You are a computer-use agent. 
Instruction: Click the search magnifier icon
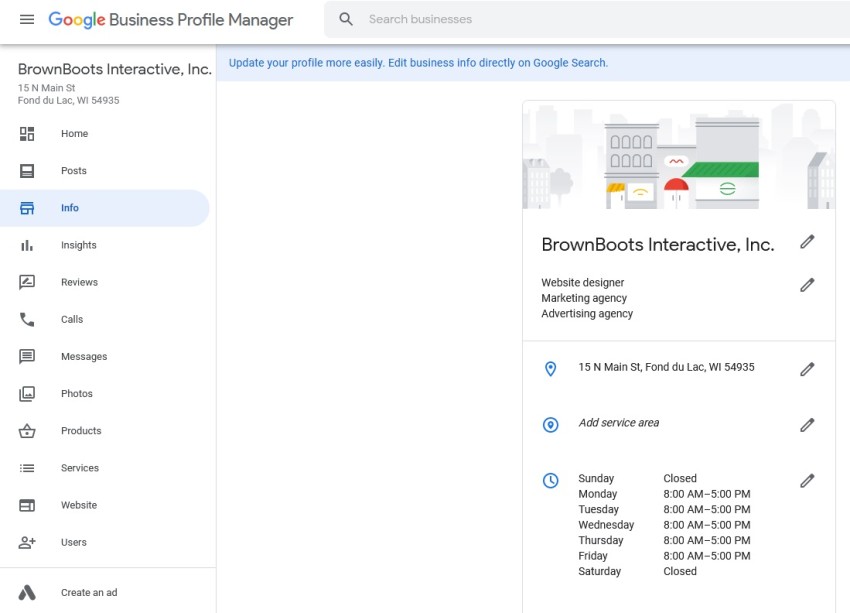[344, 19]
